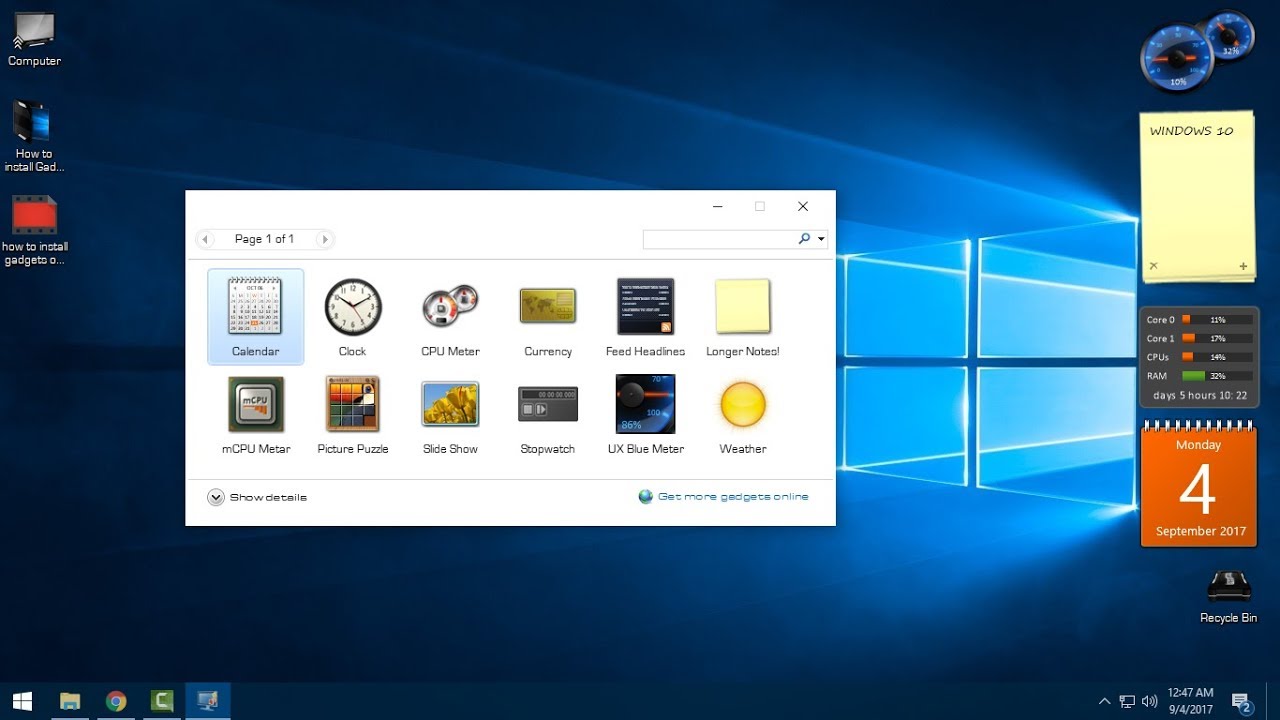Open the taskbar clock and date
The image size is (1280, 720).
click(1190, 701)
